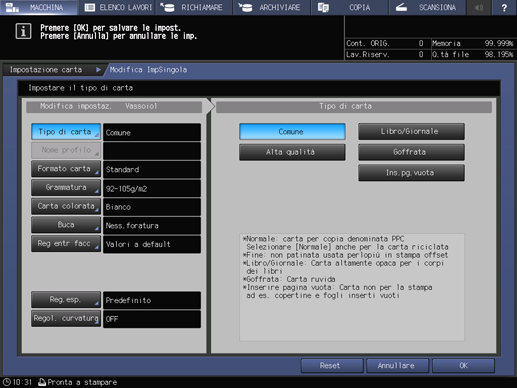Click the Reset button
The width and height of the screenshot is (517, 388).
332,366
